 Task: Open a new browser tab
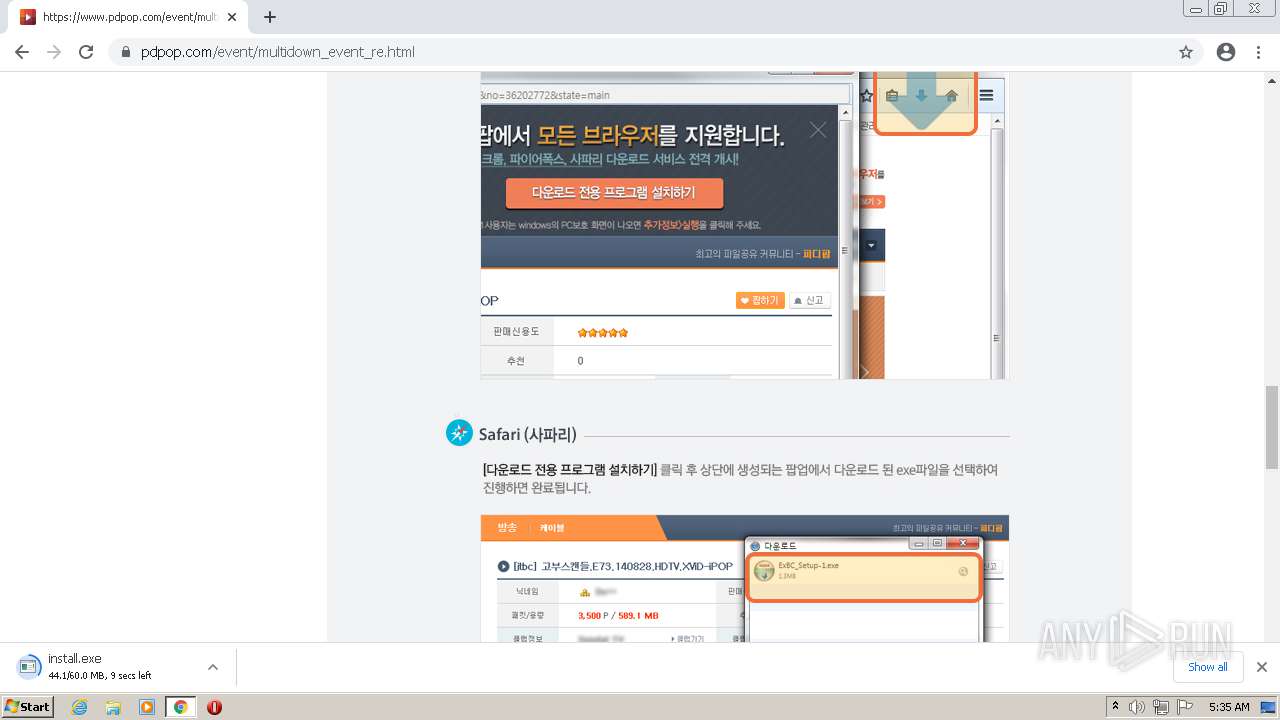[270, 17]
